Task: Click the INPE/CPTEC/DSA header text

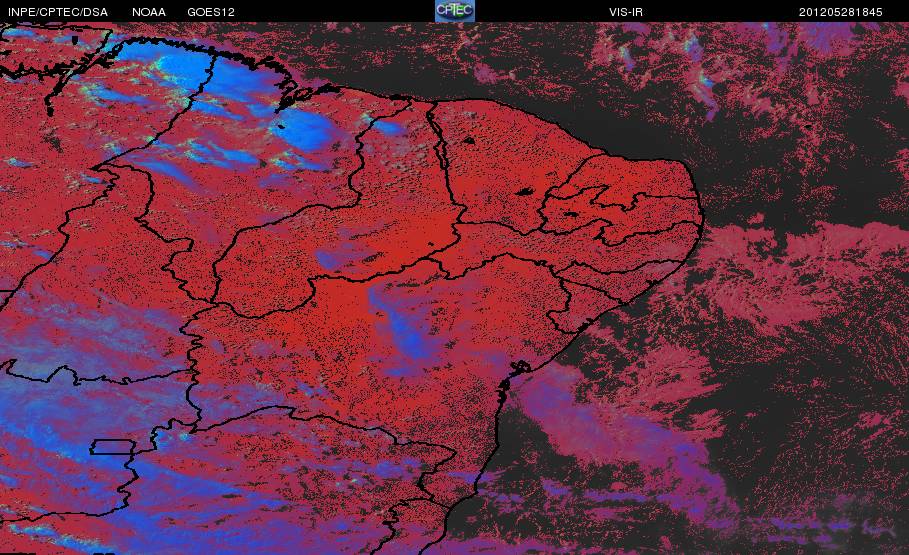Action: 58,12
